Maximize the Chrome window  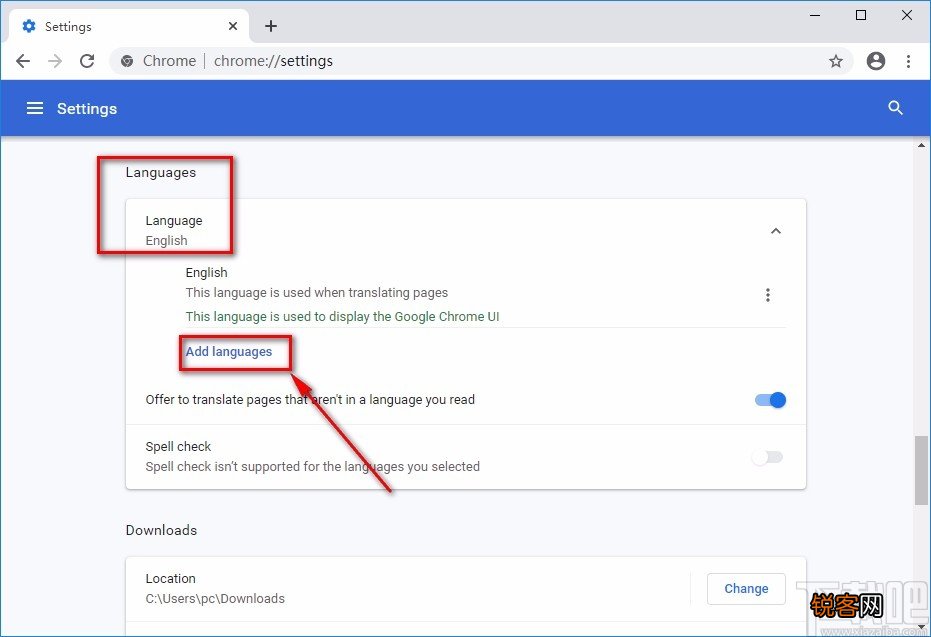click(x=861, y=15)
